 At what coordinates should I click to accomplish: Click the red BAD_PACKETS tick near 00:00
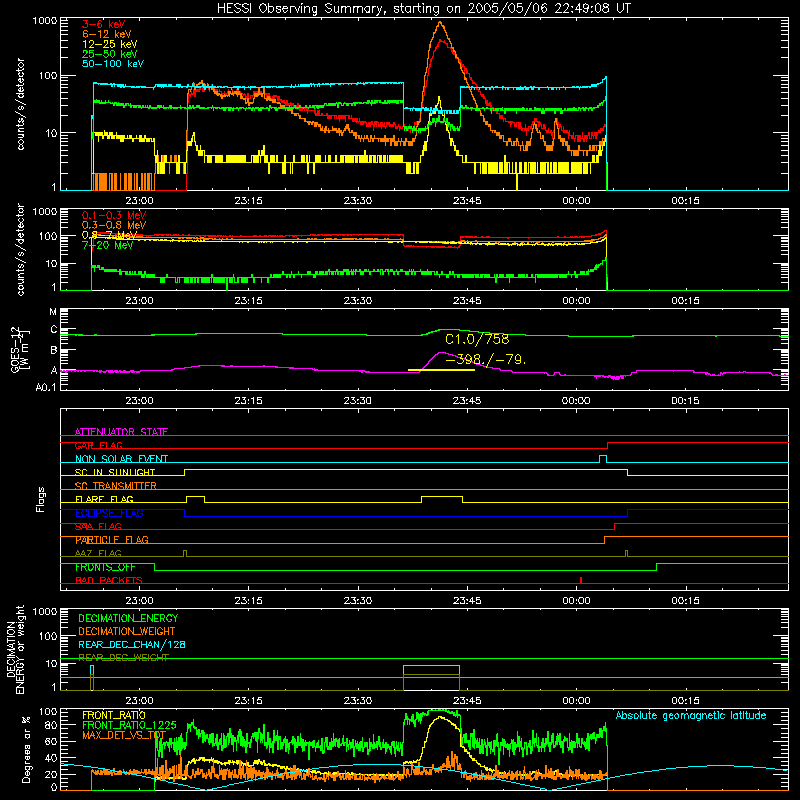click(x=581, y=580)
